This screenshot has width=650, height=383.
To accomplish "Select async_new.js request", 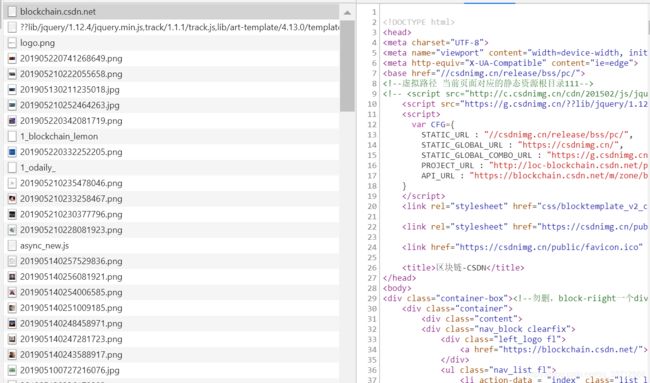I will (x=171, y=246).
